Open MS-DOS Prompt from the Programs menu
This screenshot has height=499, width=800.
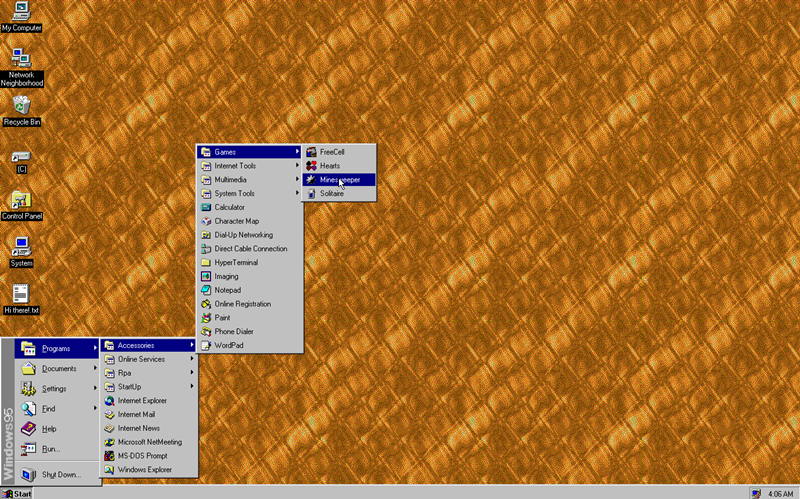[142, 455]
